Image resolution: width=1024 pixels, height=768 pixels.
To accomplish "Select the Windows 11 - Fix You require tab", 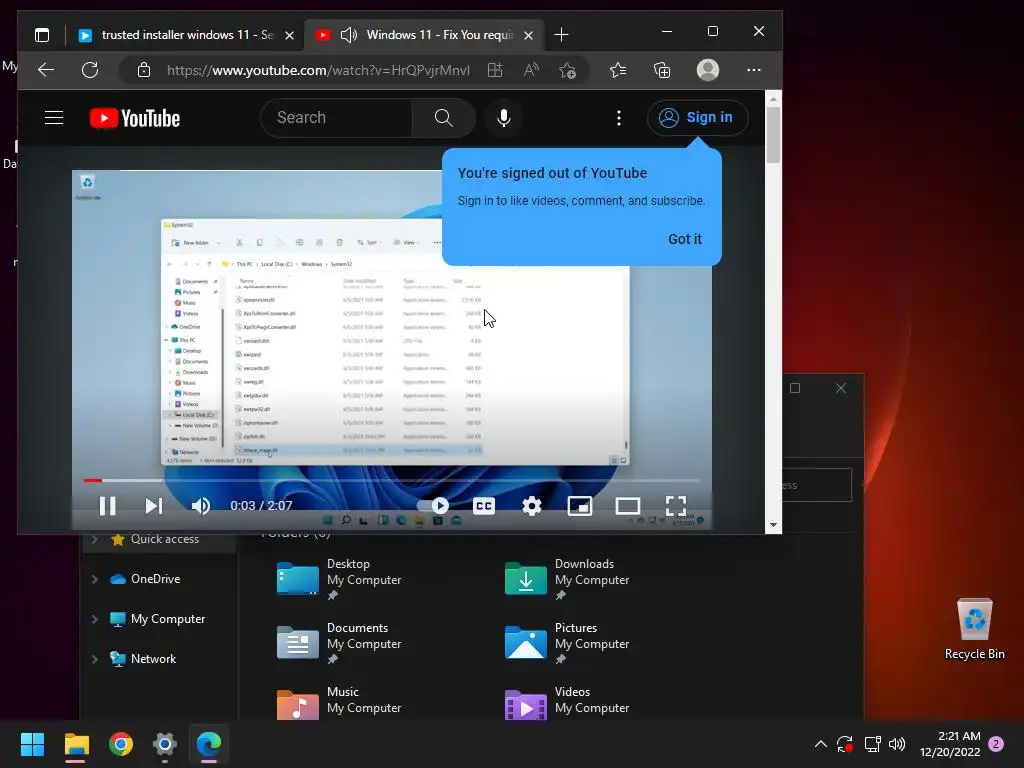I will tap(424, 35).
